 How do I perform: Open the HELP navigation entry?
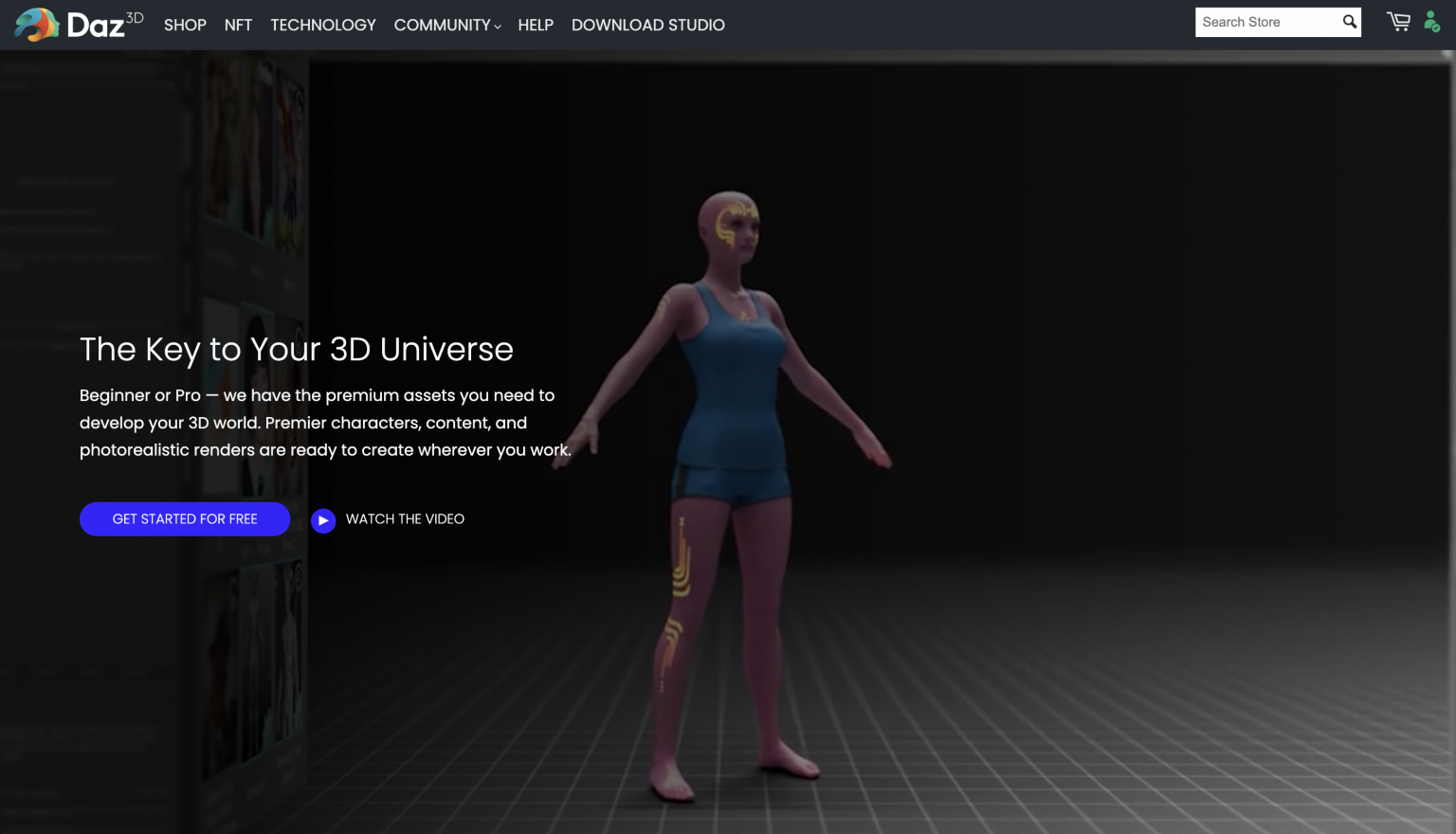pos(536,25)
